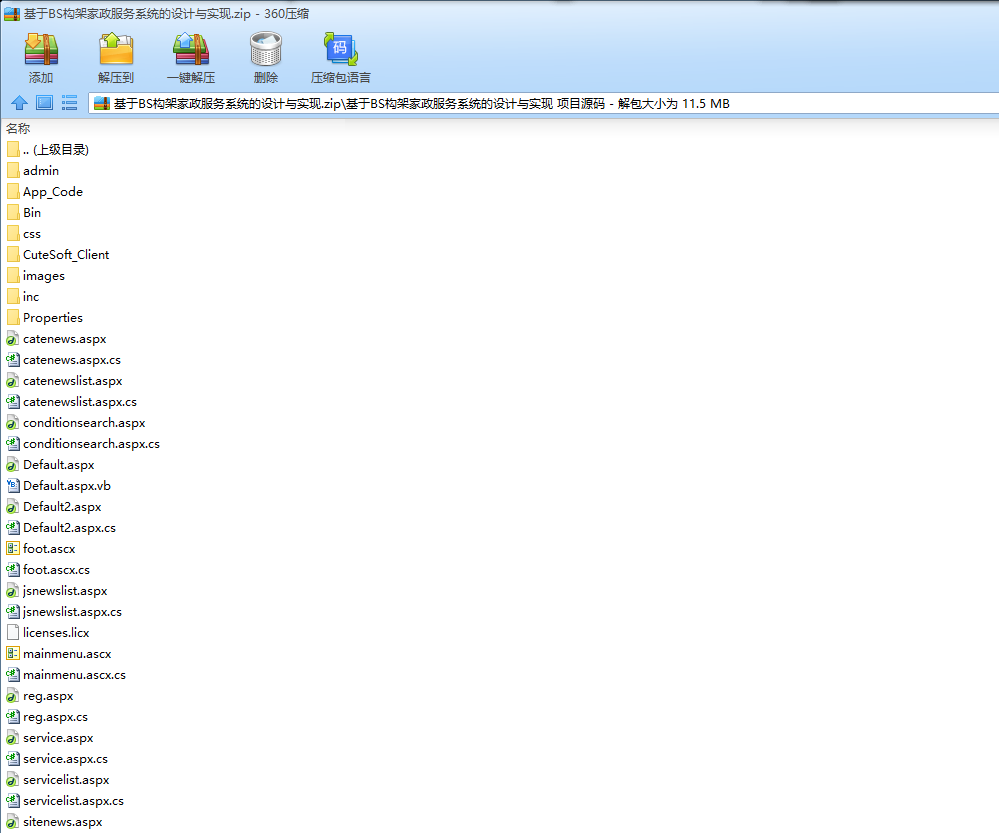Screen dimensions: 999x833
Task: Select sitenews.aspx file name
Action: click(62, 822)
